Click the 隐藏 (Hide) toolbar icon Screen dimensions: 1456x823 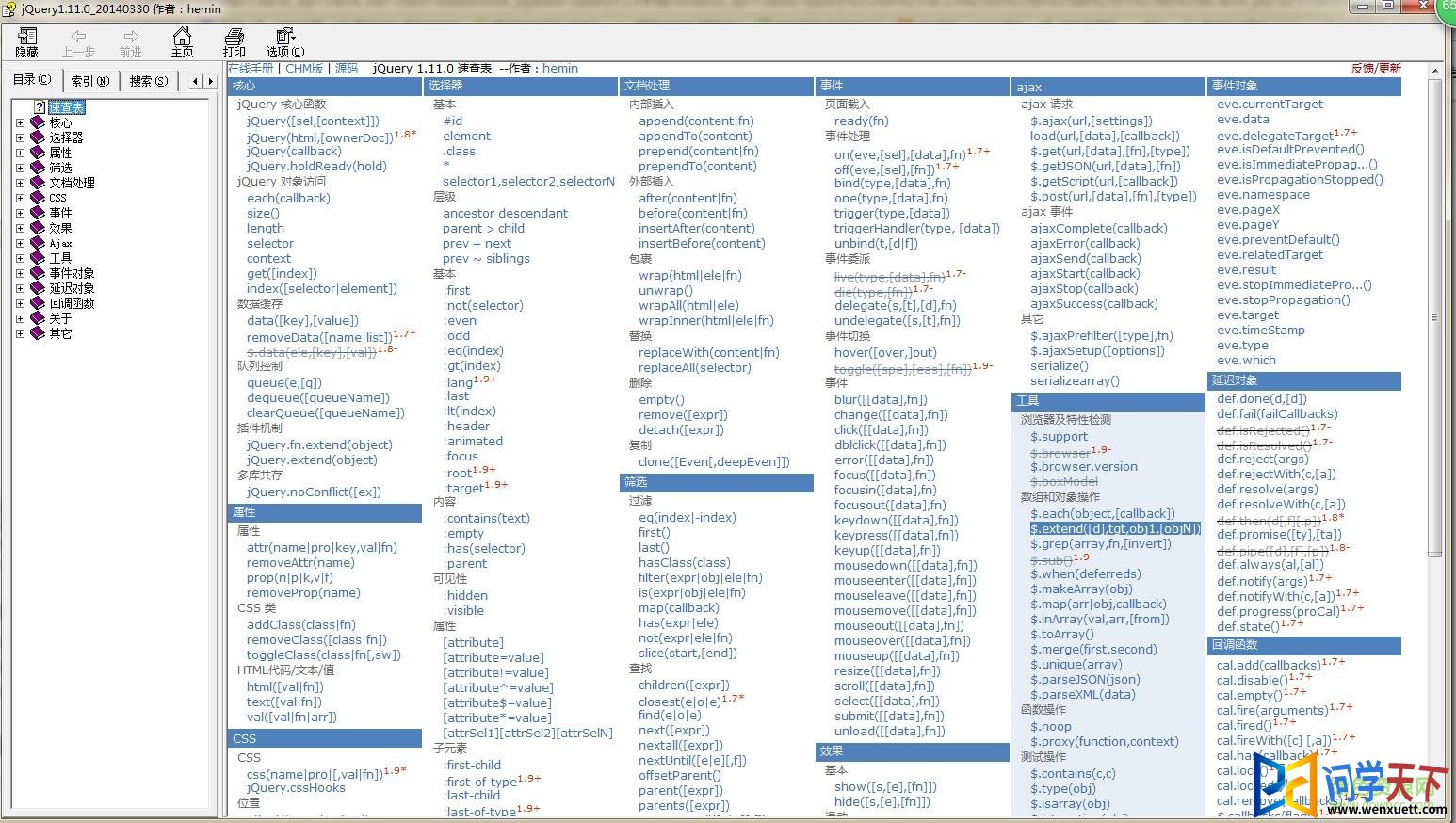(x=26, y=36)
